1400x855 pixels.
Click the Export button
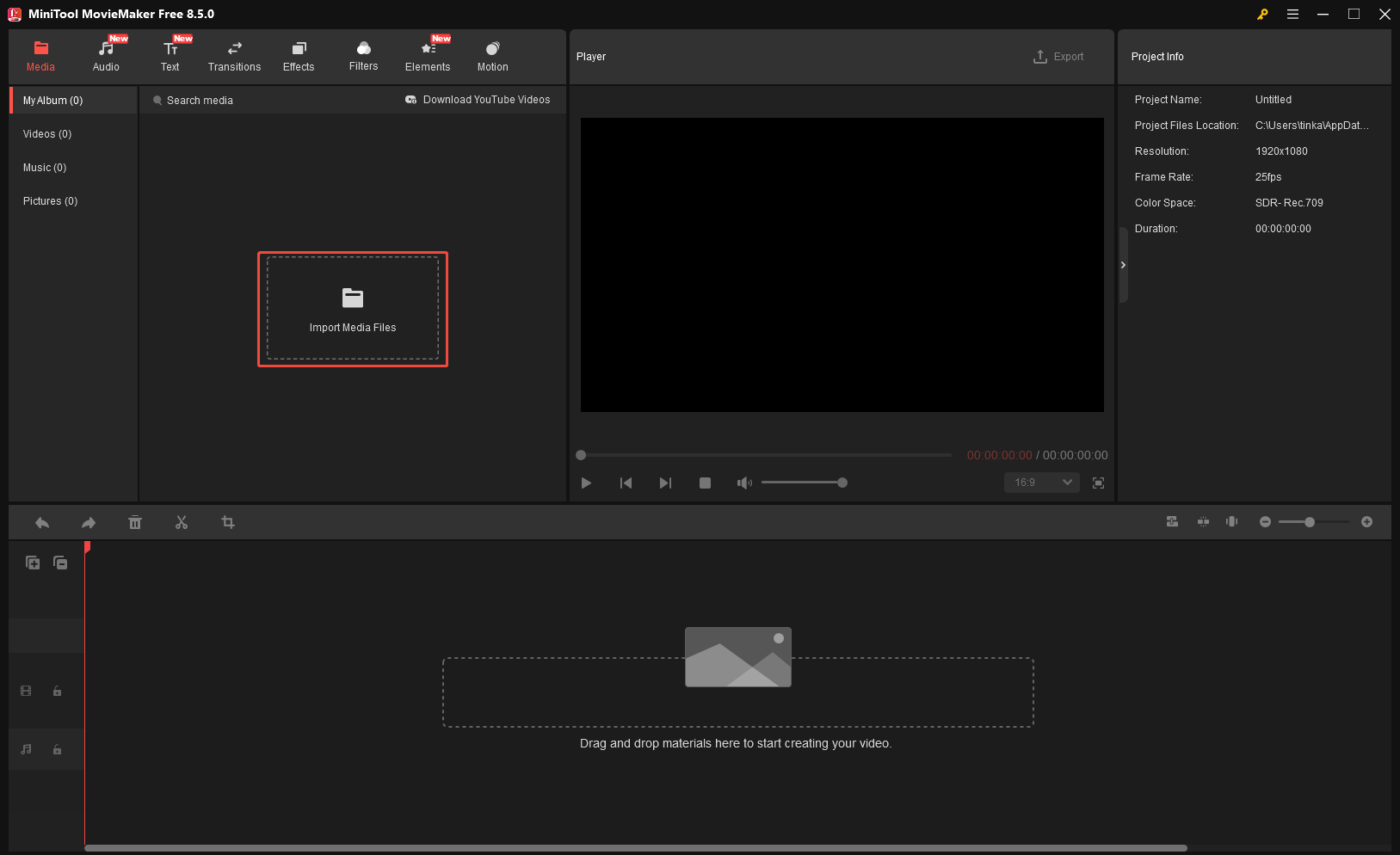[1059, 56]
